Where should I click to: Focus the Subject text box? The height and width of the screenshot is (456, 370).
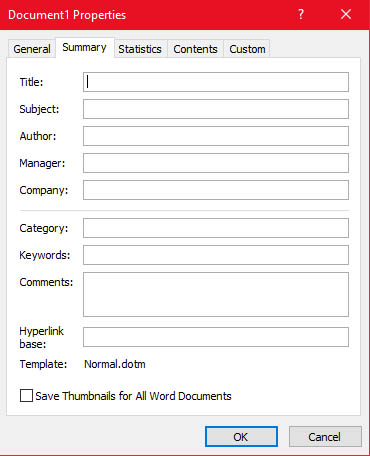tap(216, 109)
